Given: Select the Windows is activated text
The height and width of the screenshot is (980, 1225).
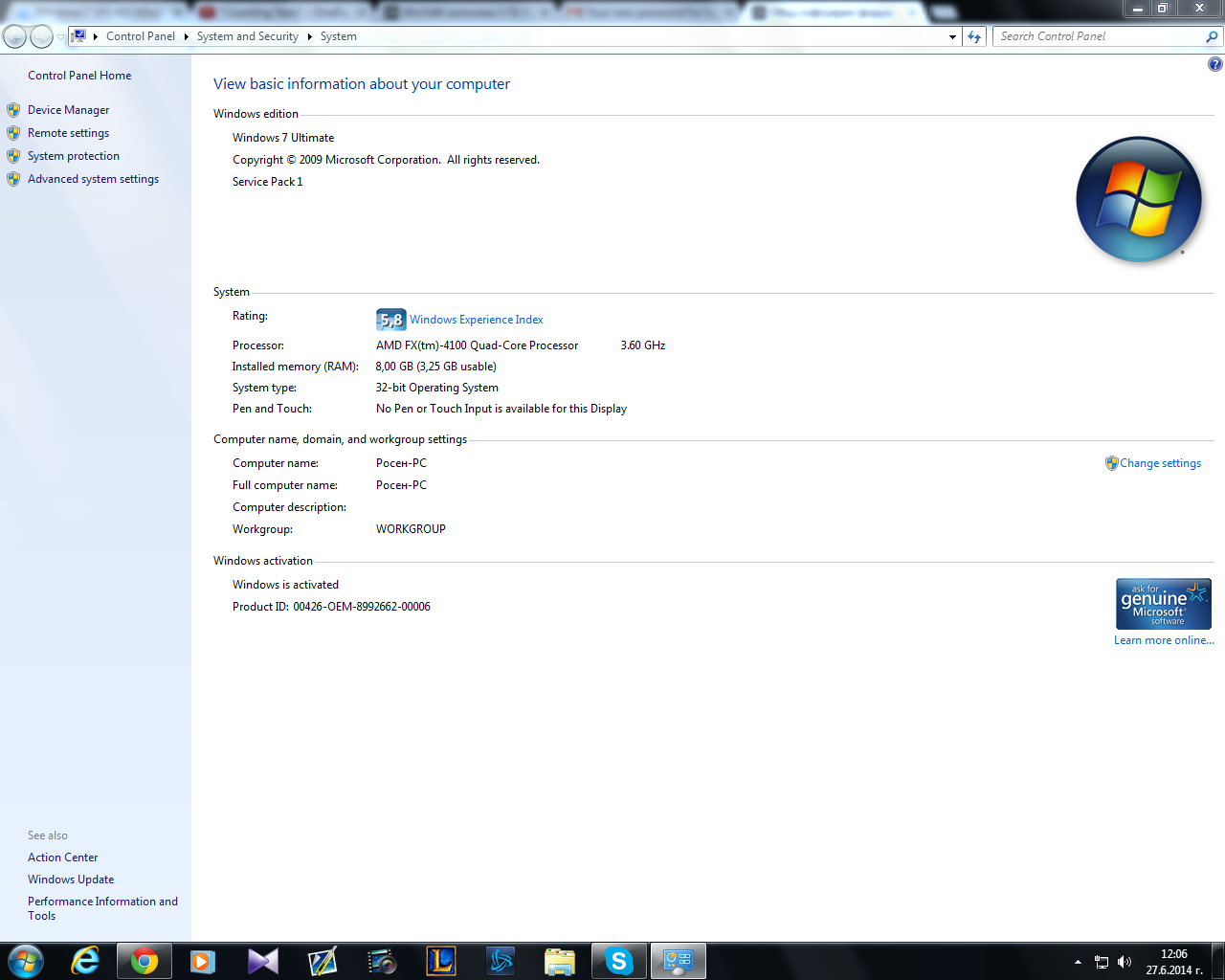Looking at the screenshot, I should click(285, 585).
